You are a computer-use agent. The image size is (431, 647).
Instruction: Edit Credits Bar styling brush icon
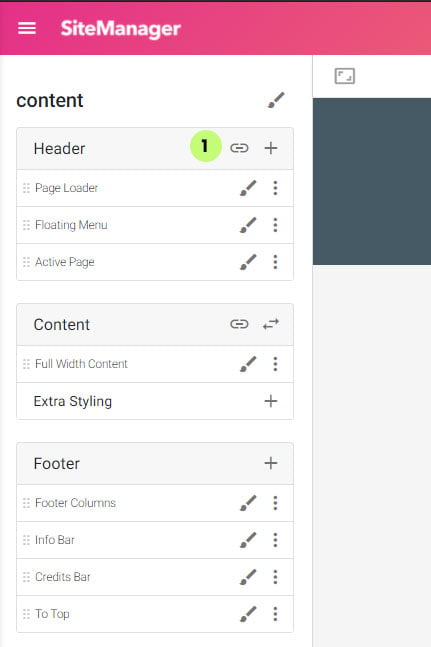click(x=248, y=577)
